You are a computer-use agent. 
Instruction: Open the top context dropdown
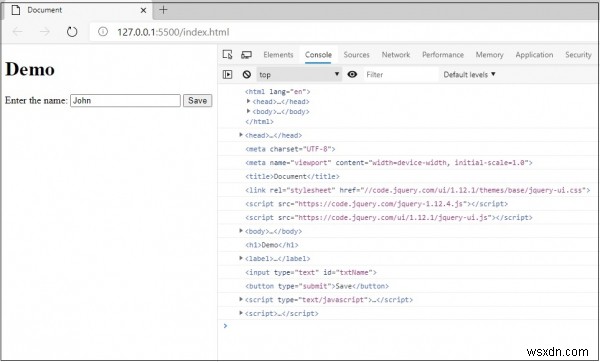pyautogui.click(x=299, y=75)
